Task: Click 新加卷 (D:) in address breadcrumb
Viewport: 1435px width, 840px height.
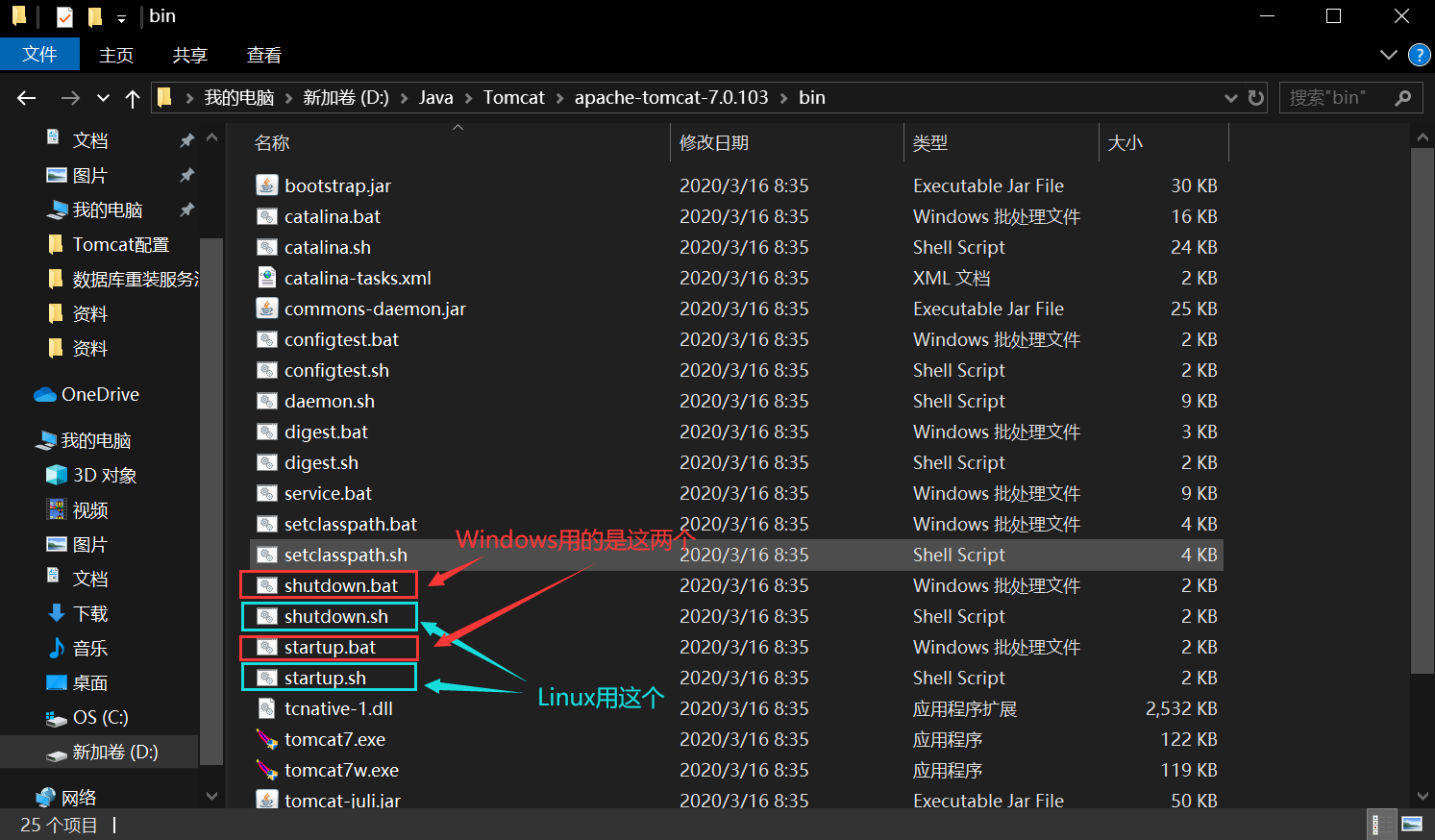Action: point(346,98)
